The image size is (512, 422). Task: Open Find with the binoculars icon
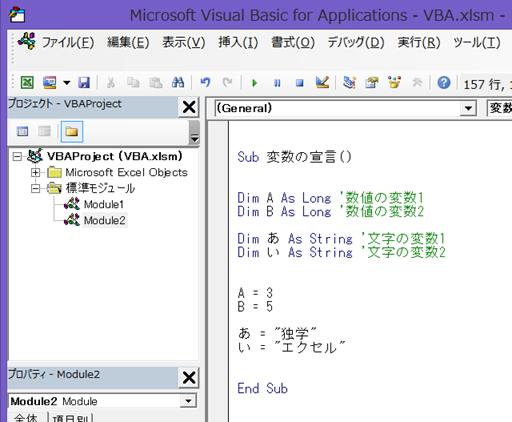click(178, 82)
